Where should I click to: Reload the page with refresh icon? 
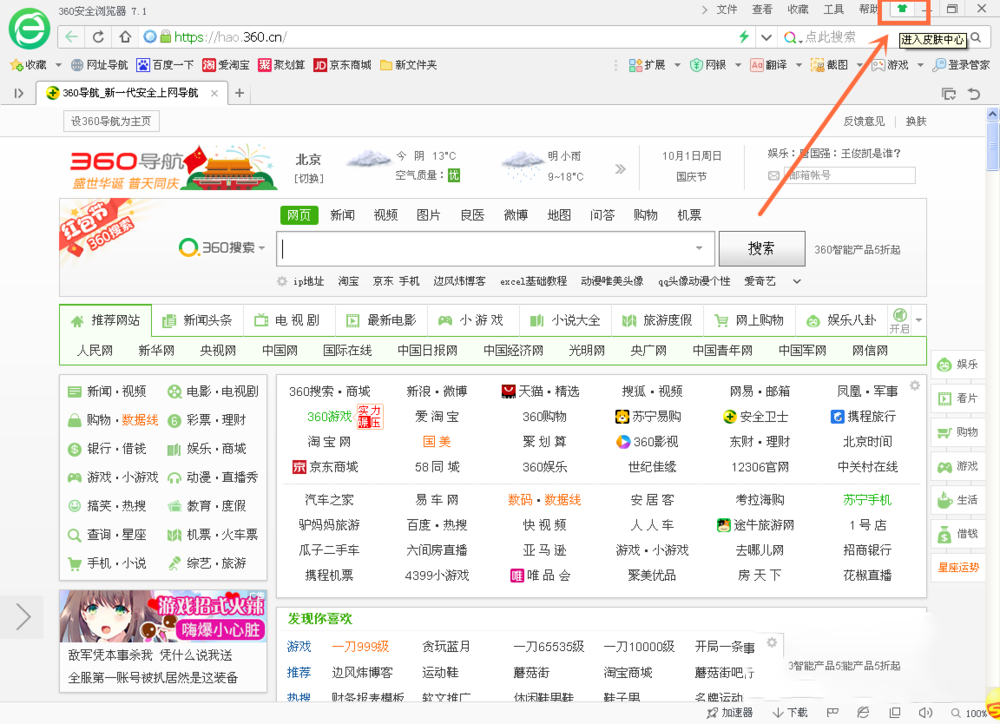tap(98, 35)
